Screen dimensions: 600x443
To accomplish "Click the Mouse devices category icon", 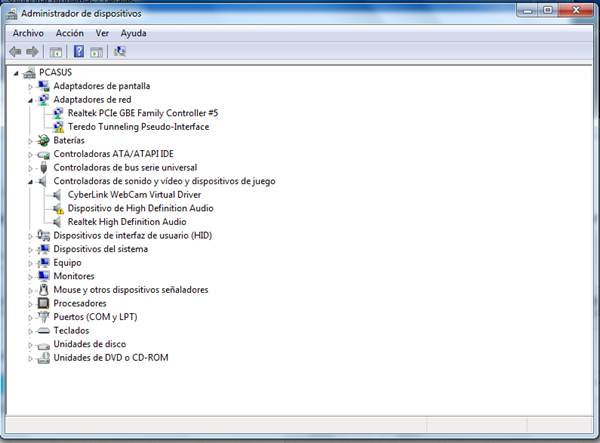I will 44,290.
